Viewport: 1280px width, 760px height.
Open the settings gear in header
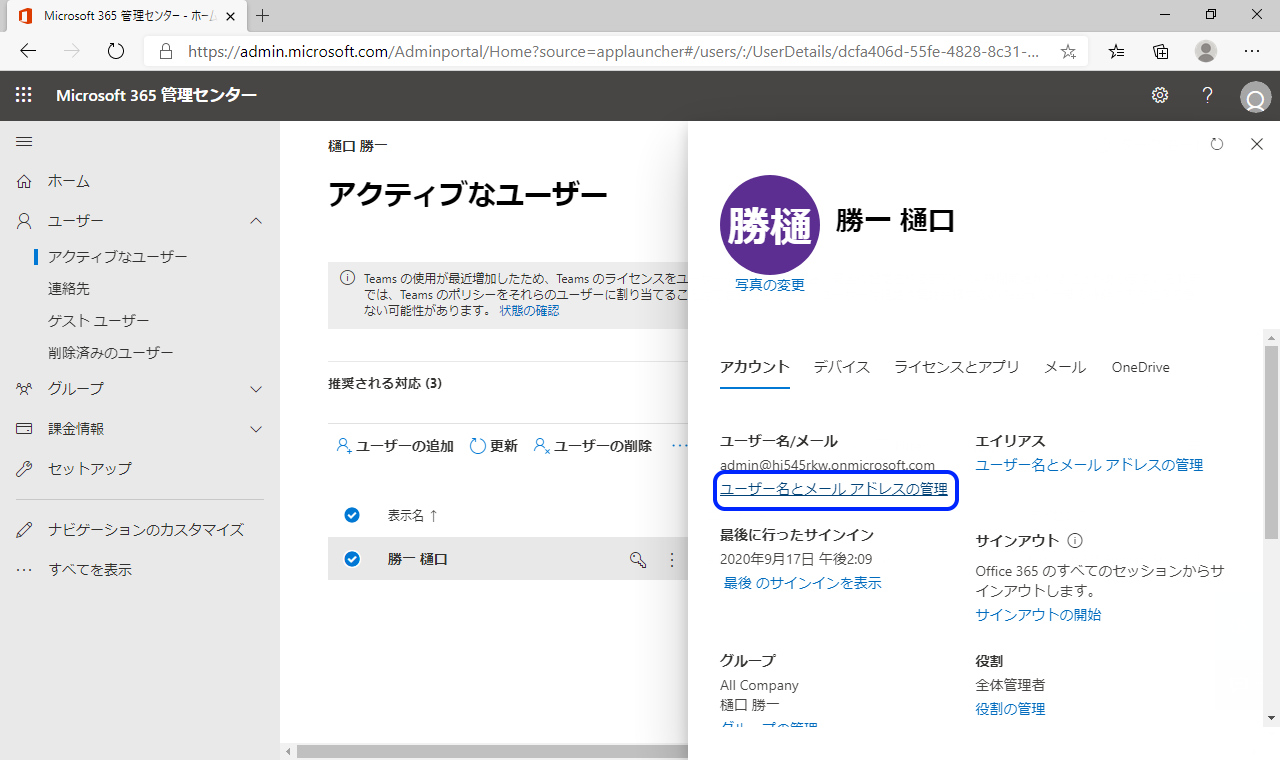coord(1160,95)
